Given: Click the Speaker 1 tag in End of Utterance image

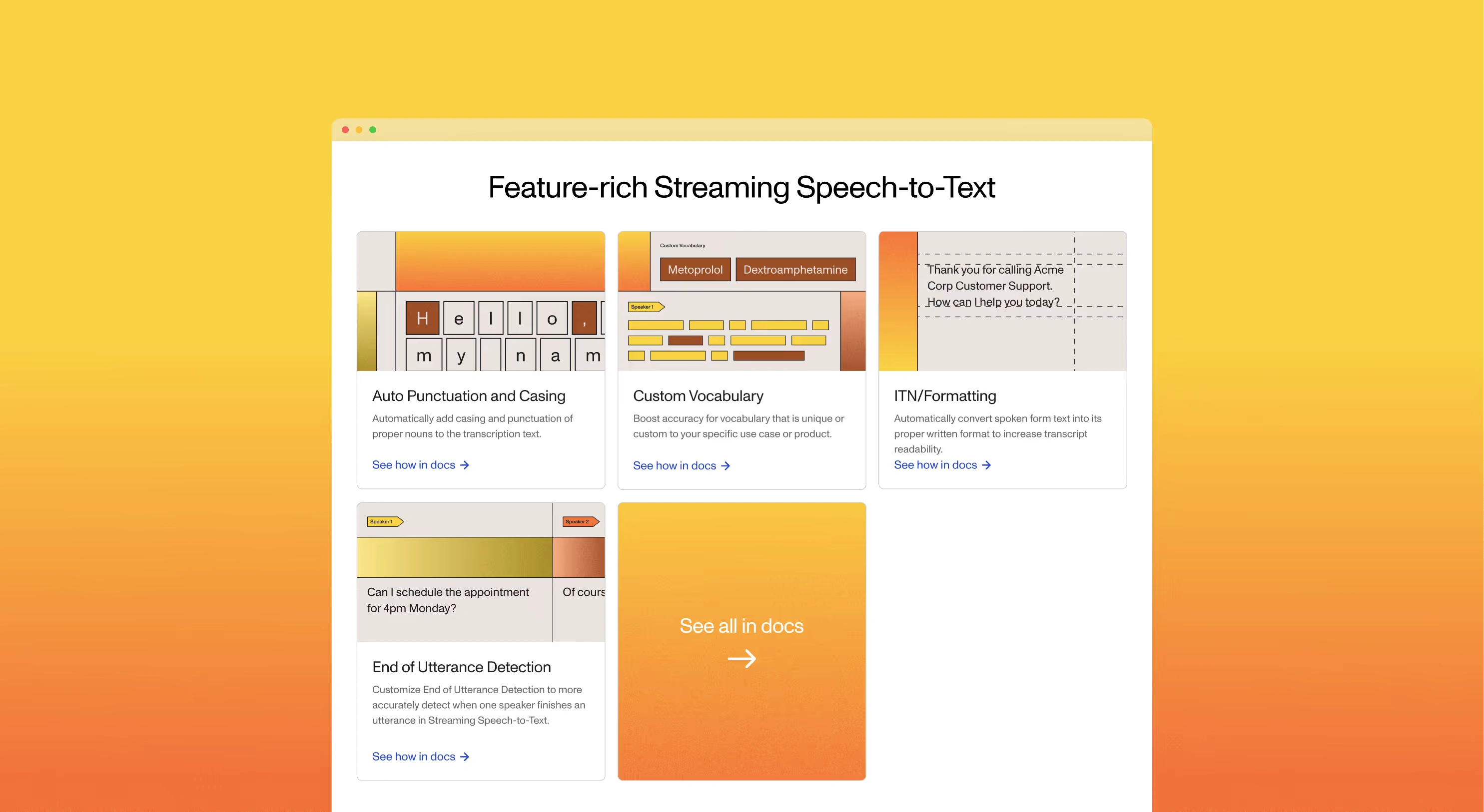Looking at the screenshot, I should coord(384,522).
